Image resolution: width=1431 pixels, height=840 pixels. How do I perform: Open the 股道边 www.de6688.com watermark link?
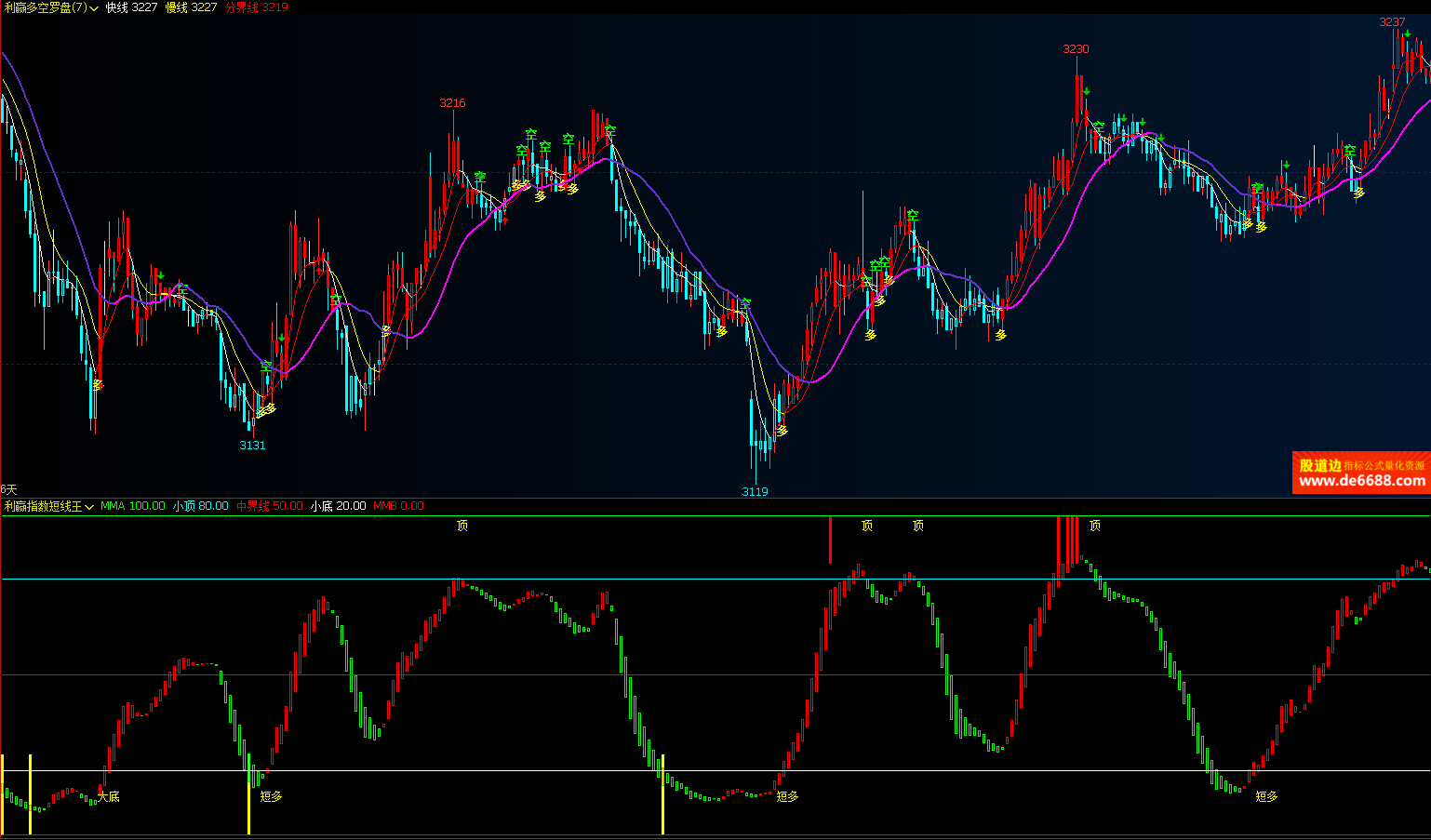[x=1361, y=473]
